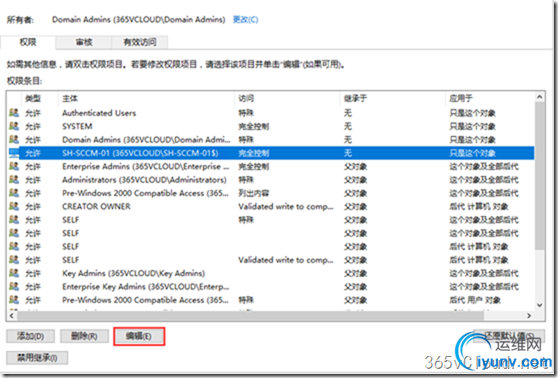The image size is (558, 378).
Task: Select Enterprise Key Admins entry
Action: (x=271, y=287)
